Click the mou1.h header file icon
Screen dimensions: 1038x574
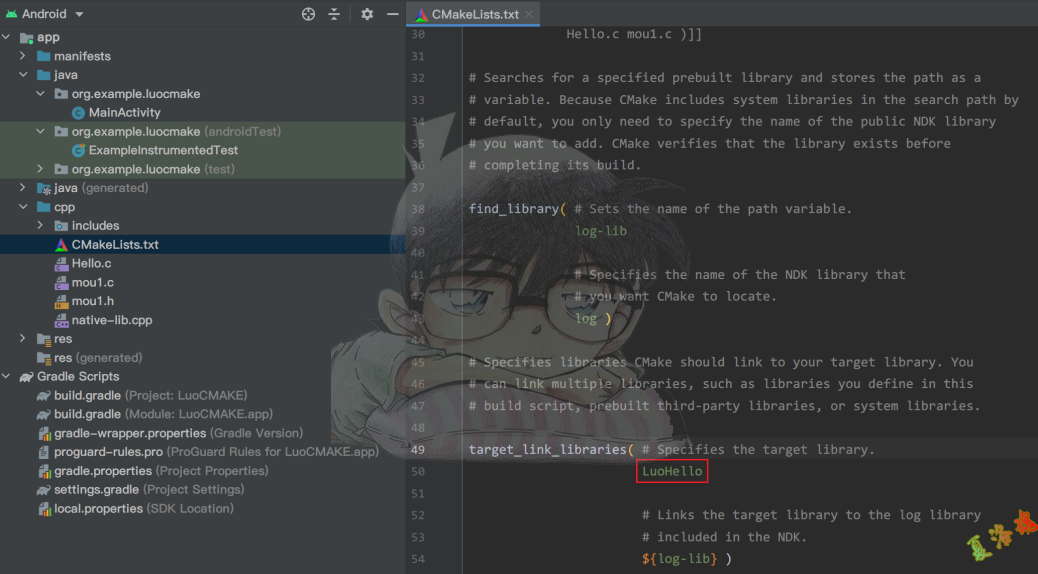(x=62, y=301)
